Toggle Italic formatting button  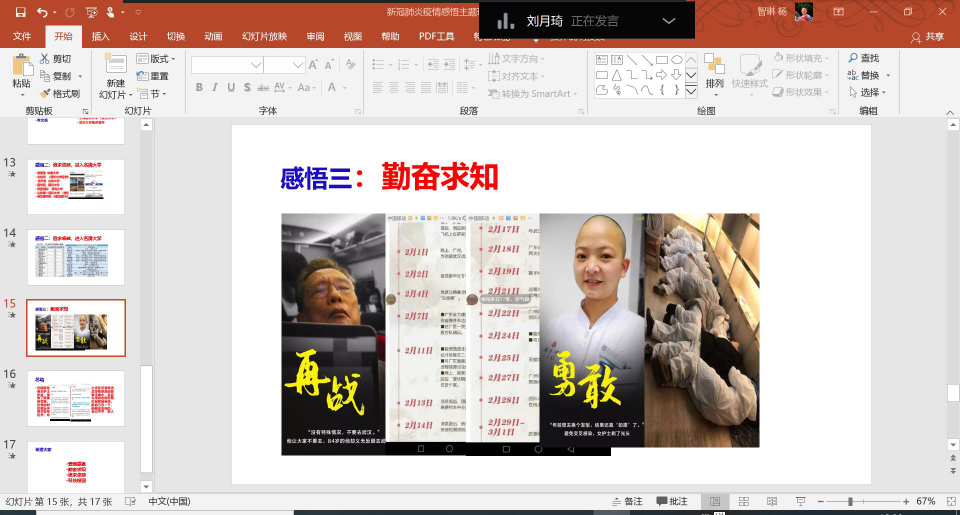coord(215,88)
